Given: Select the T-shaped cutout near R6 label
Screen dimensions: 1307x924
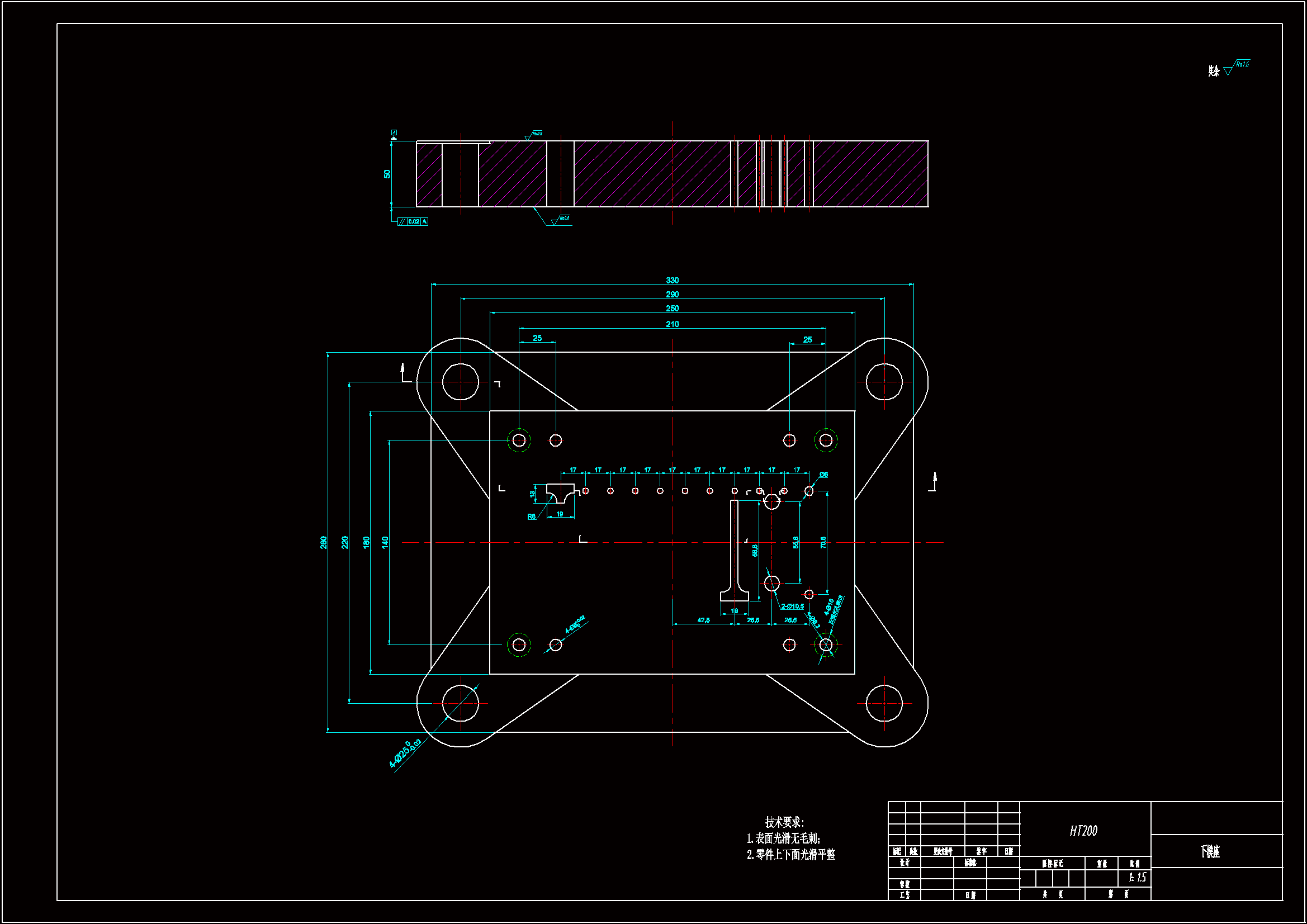Looking at the screenshot, I should tap(561, 493).
